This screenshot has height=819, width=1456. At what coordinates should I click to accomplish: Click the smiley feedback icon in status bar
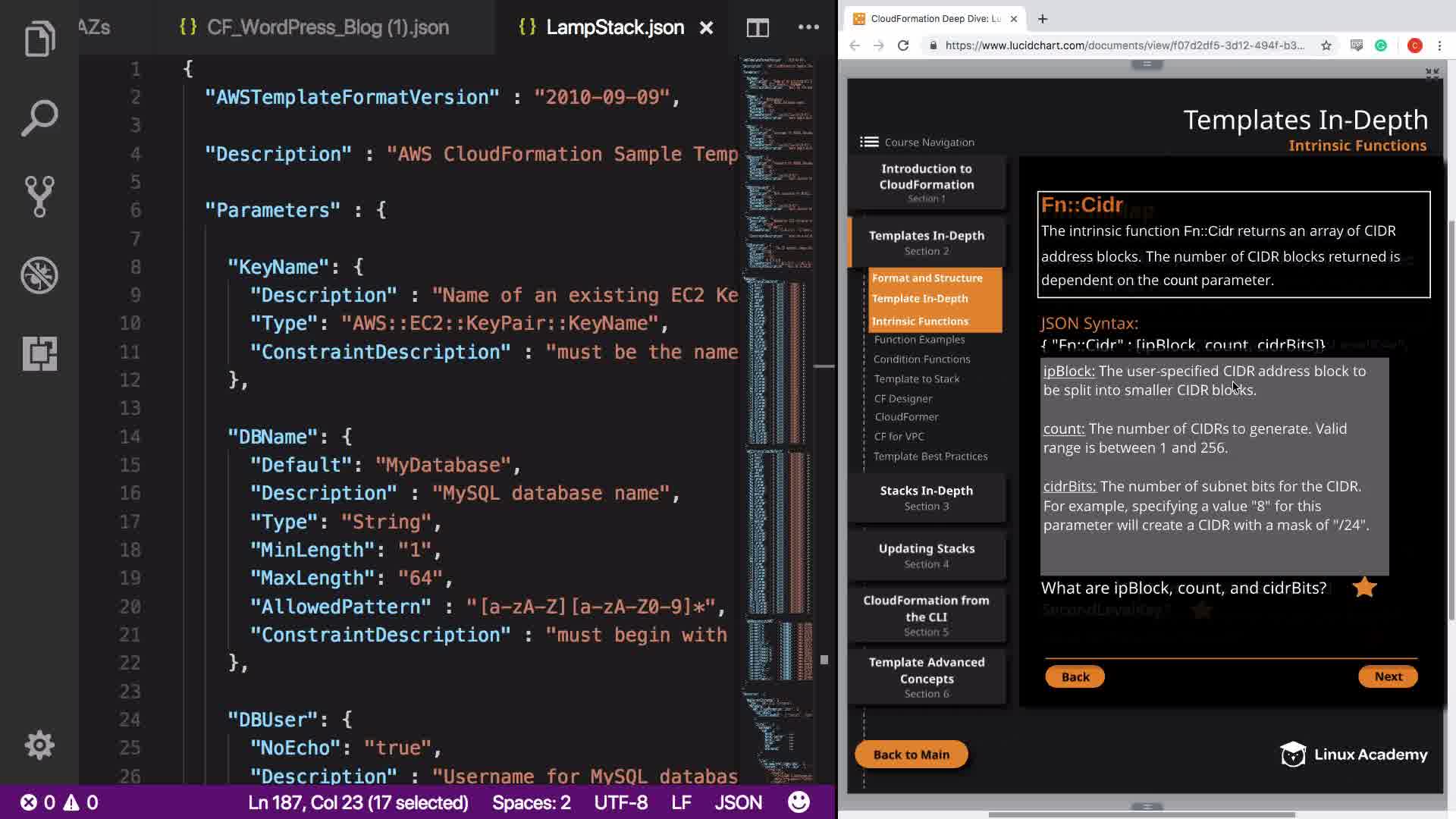coord(799,802)
